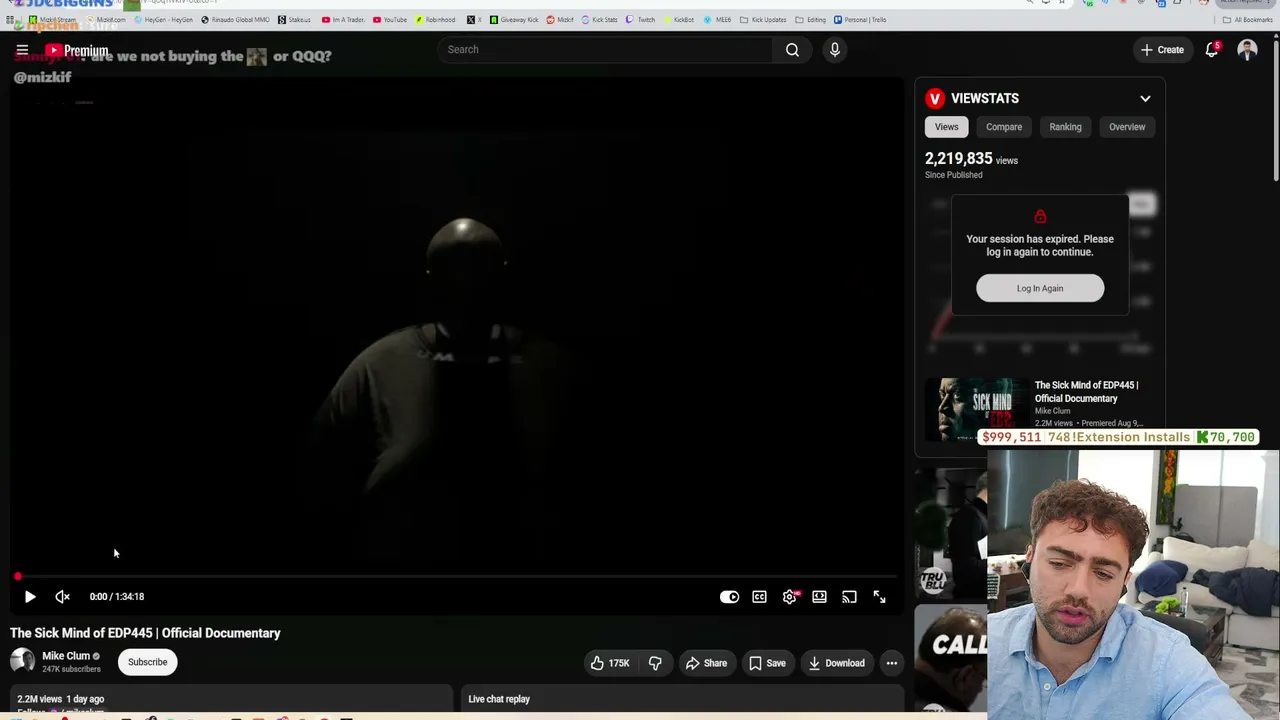1280x720 pixels.
Task: Open more actions ellipsis menu
Action: click(x=892, y=663)
